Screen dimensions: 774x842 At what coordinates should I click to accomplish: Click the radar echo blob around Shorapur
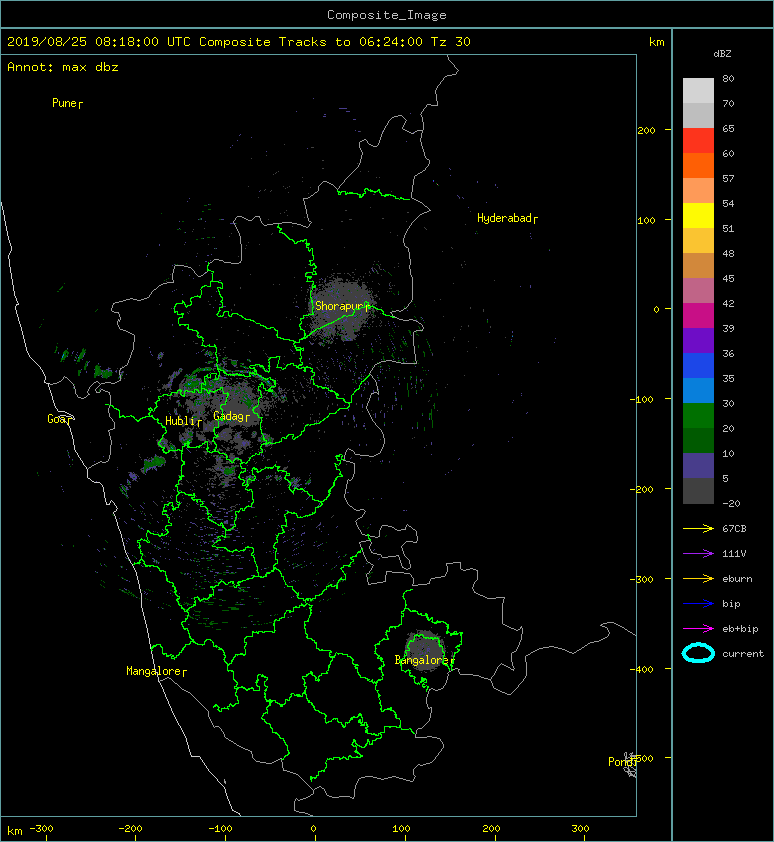pyautogui.click(x=343, y=307)
